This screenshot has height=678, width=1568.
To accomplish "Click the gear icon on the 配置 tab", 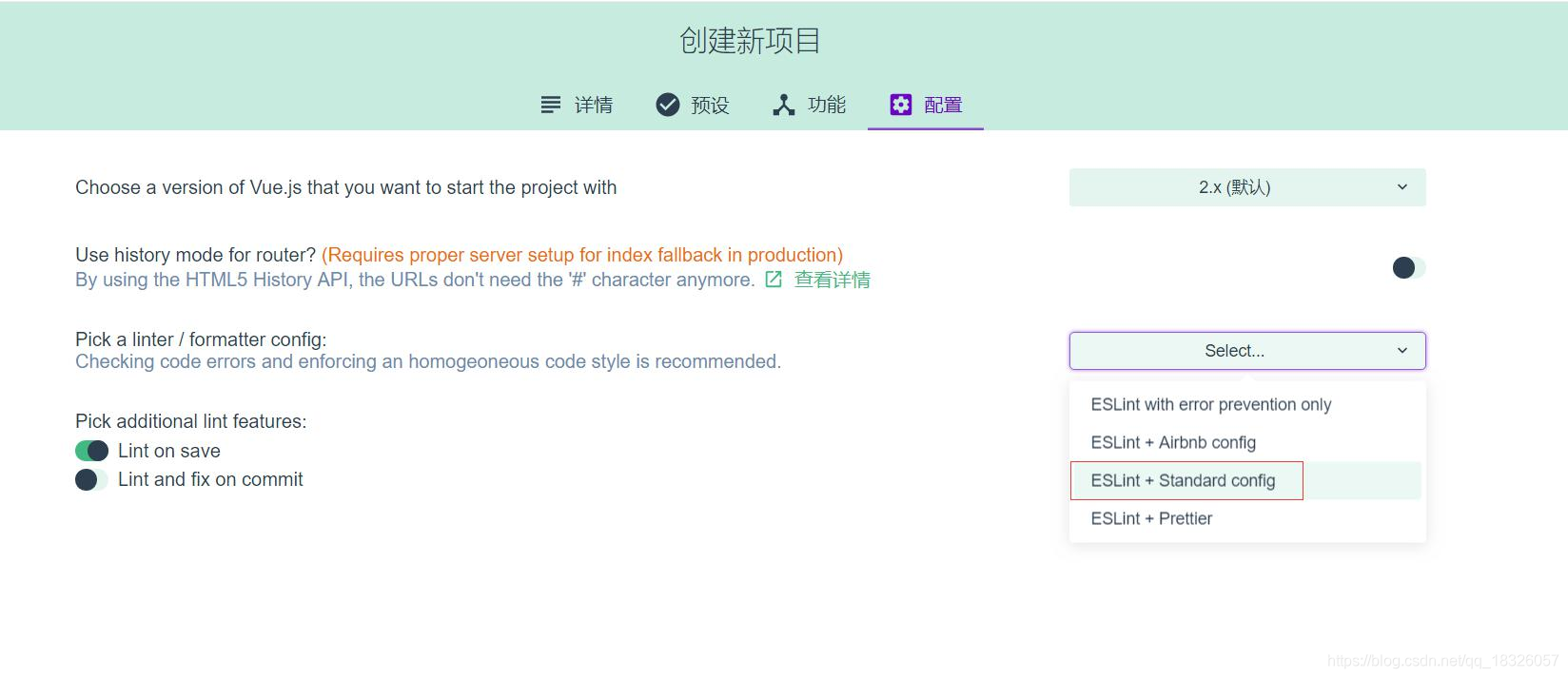I will (x=900, y=105).
